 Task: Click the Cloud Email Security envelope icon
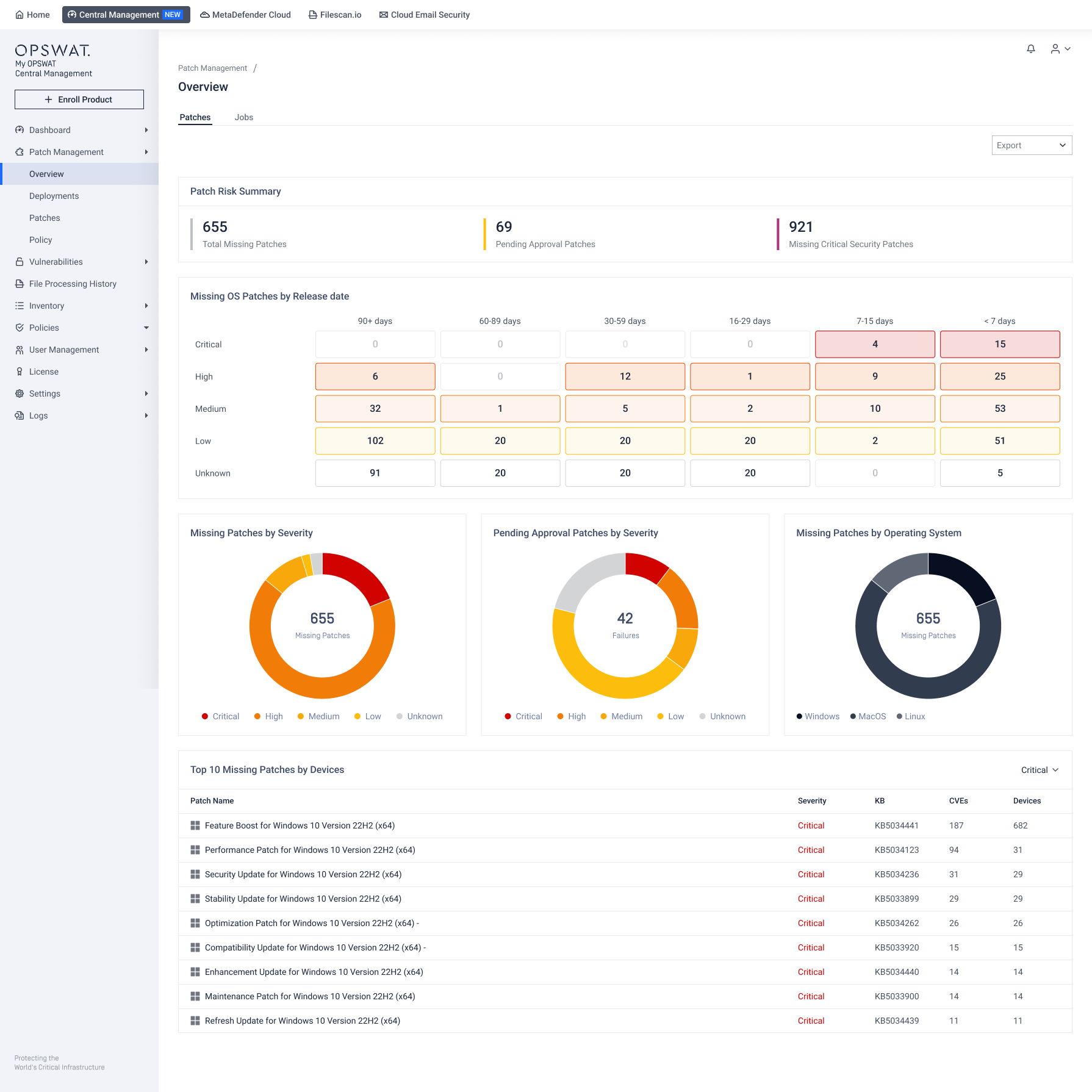383,15
